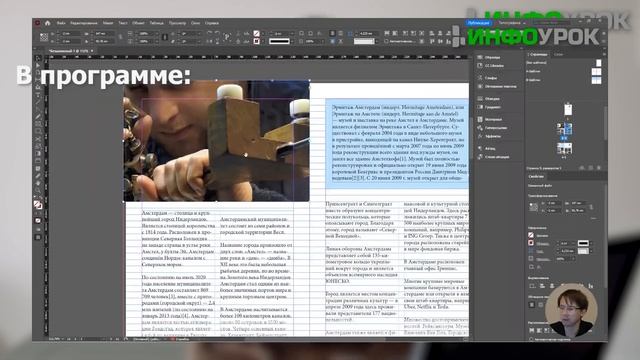Close the document tab

coord(92,51)
